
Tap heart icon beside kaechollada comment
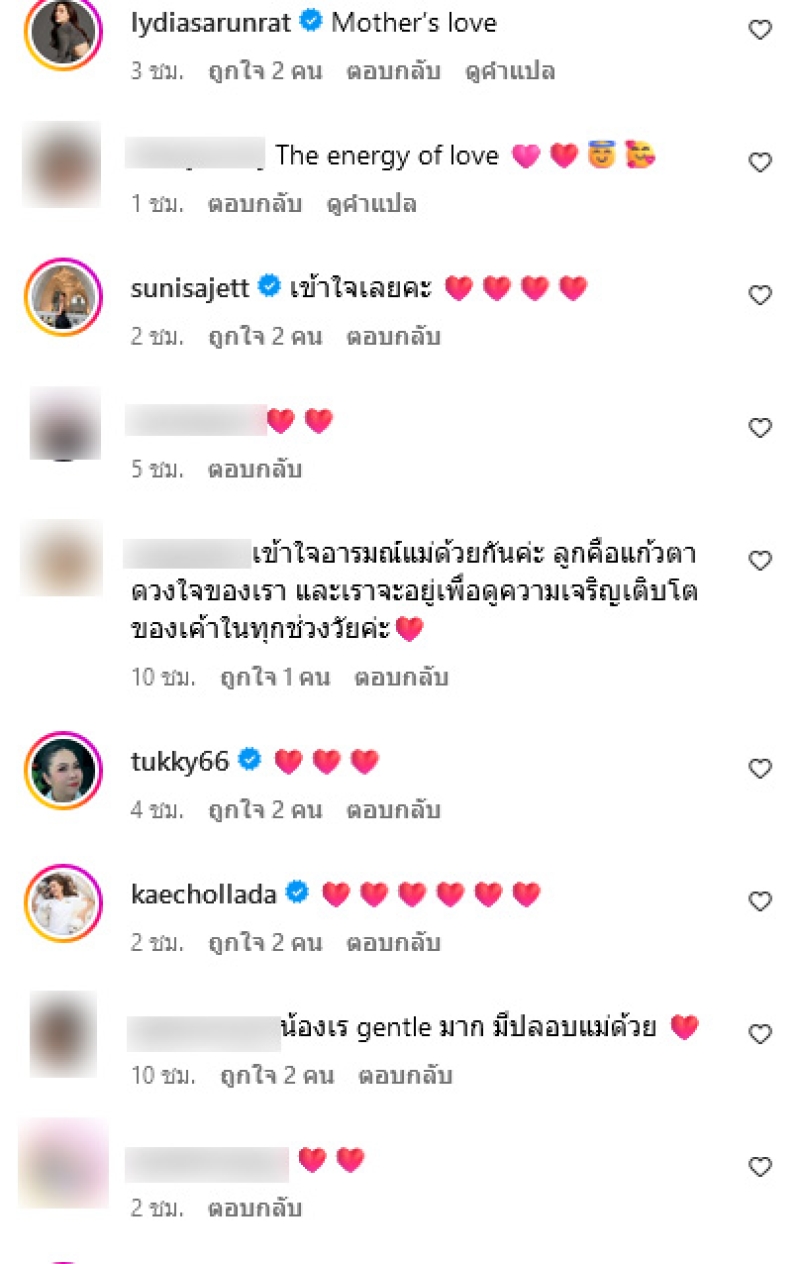point(760,901)
